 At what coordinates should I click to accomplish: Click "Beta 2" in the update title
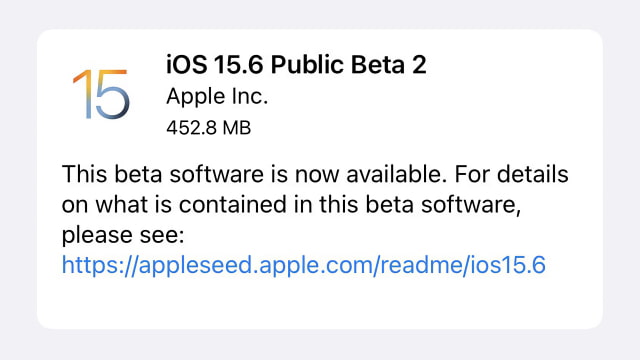click(389, 65)
